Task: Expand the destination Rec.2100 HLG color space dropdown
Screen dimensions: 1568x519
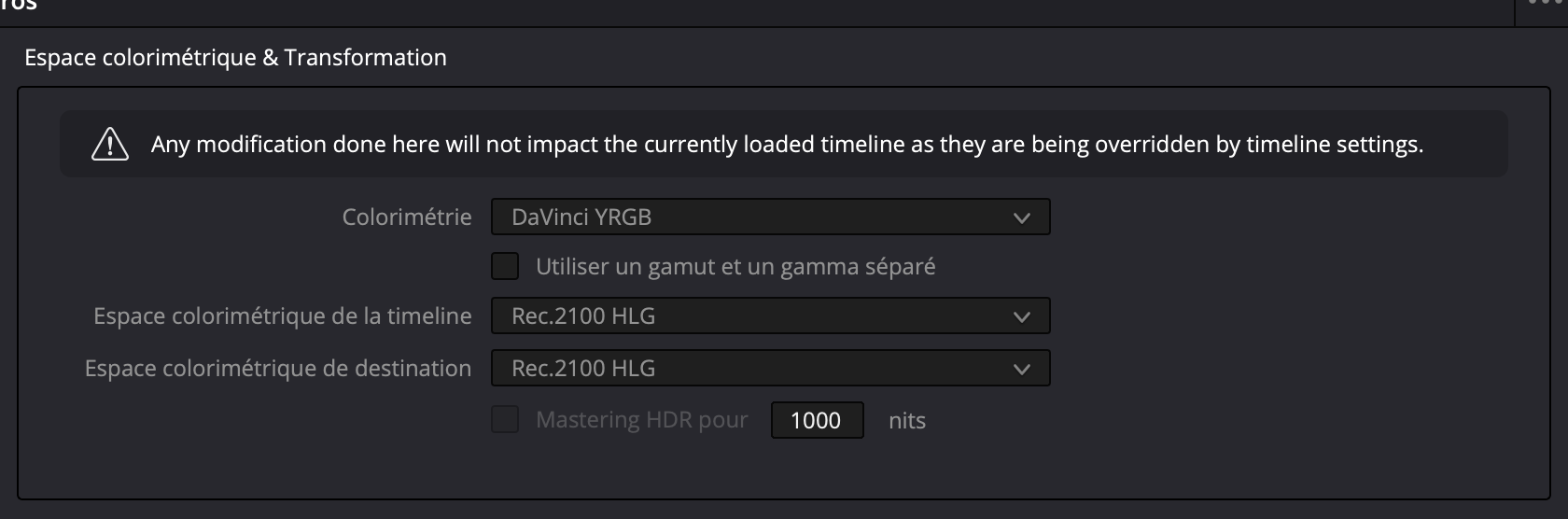Action: pos(769,369)
